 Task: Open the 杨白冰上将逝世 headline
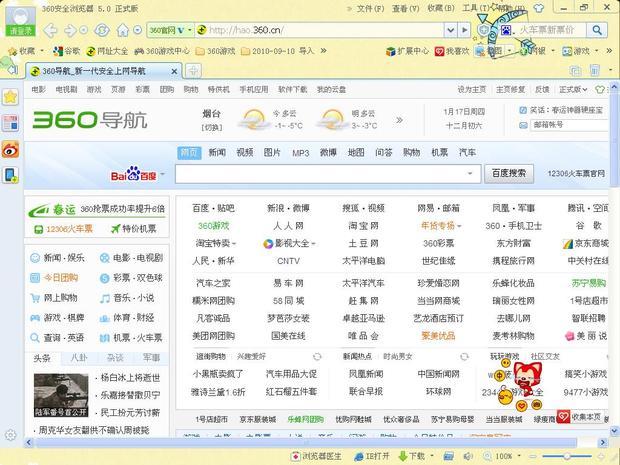[x=130, y=378]
